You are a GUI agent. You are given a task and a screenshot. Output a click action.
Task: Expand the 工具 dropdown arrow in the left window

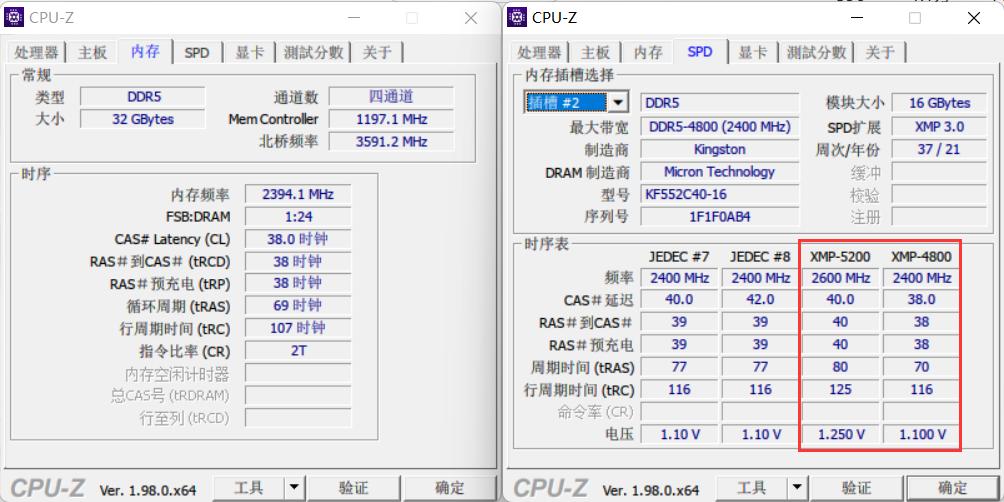point(294,489)
